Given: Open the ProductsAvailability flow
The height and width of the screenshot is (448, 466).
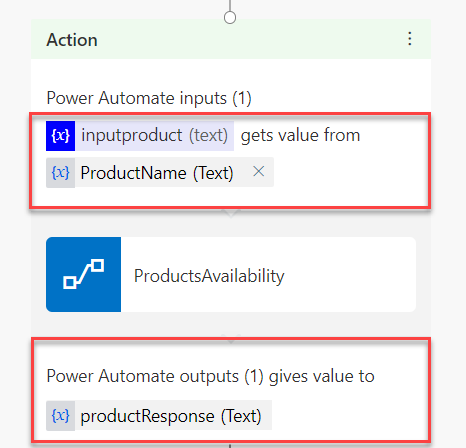Looking at the screenshot, I should pos(231,274).
